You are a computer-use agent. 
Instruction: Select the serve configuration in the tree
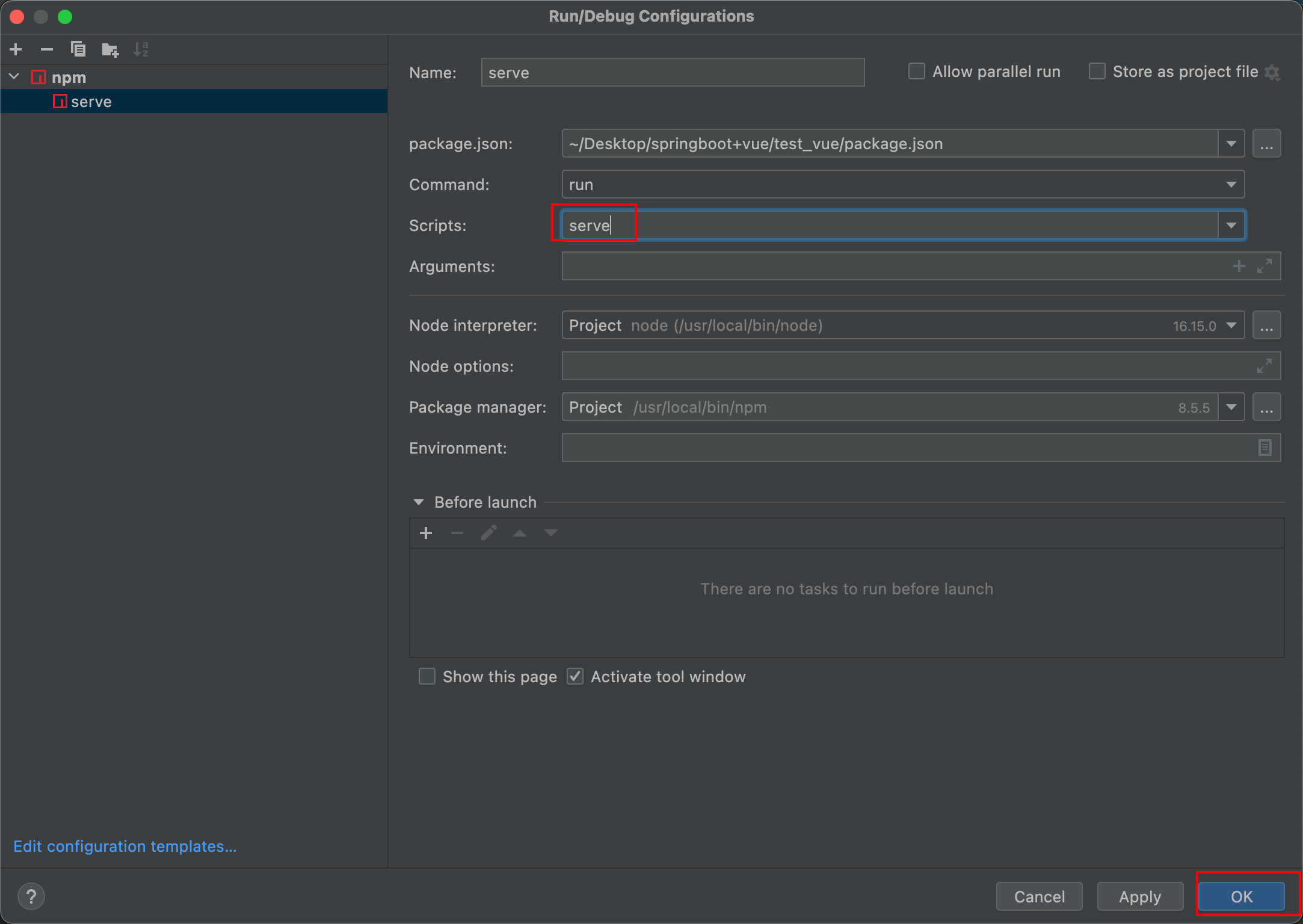pyautogui.click(x=194, y=102)
